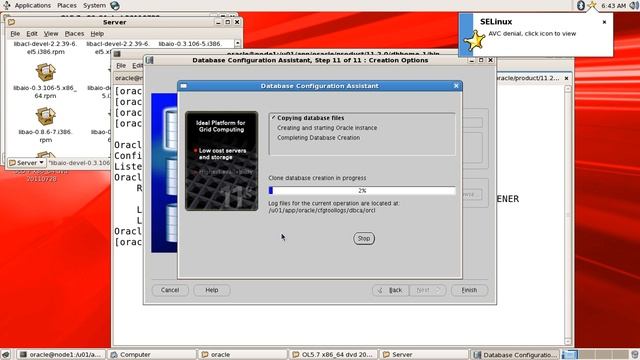Select 'Completing Database Creation' step
Viewport: 640px width, 360px height.
318,138
